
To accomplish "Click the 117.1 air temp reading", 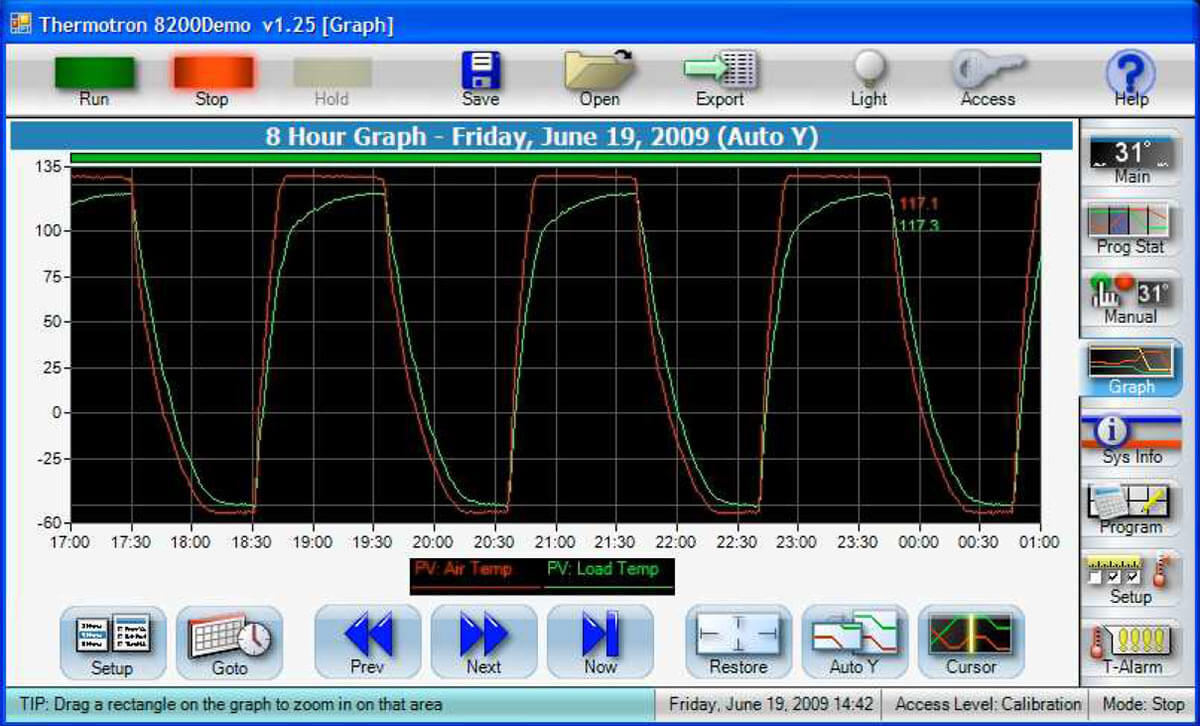I will pyautogui.click(x=918, y=203).
